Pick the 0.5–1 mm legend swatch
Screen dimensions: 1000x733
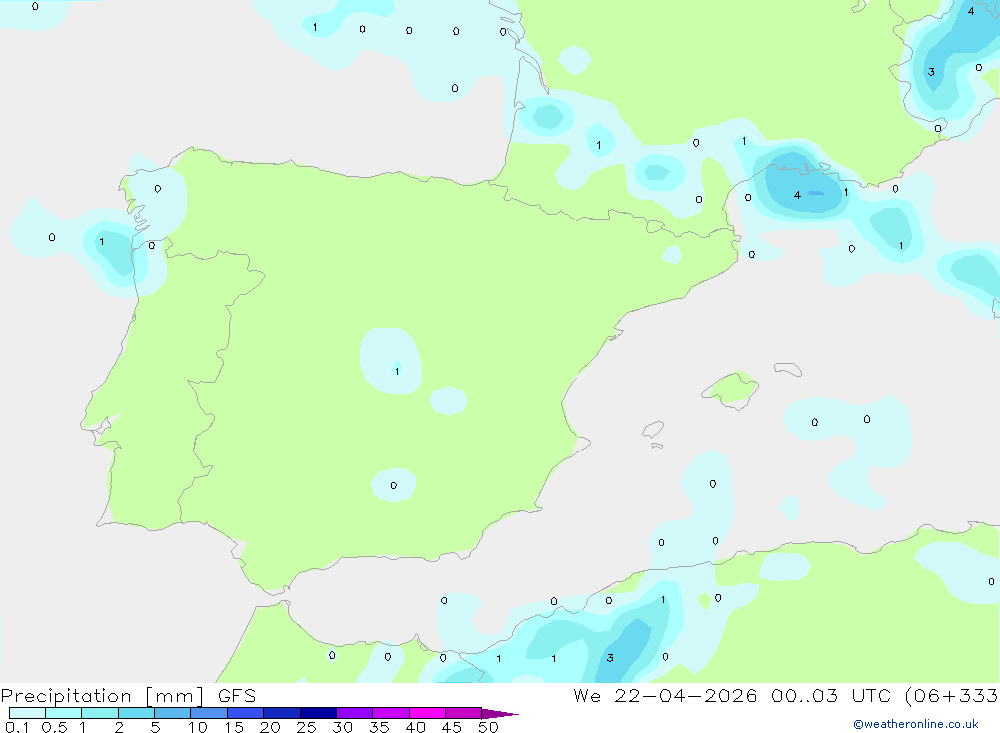coord(63,713)
